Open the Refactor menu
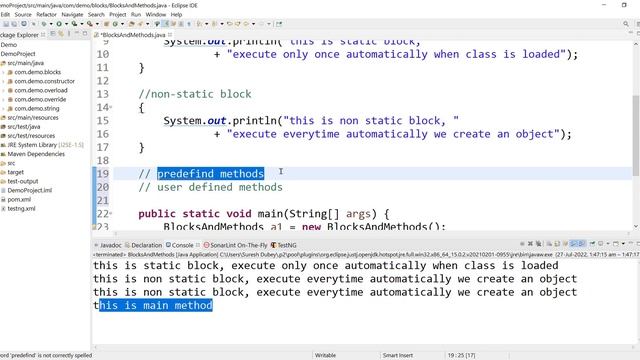This screenshot has width=640, height=360. pos(46,14)
